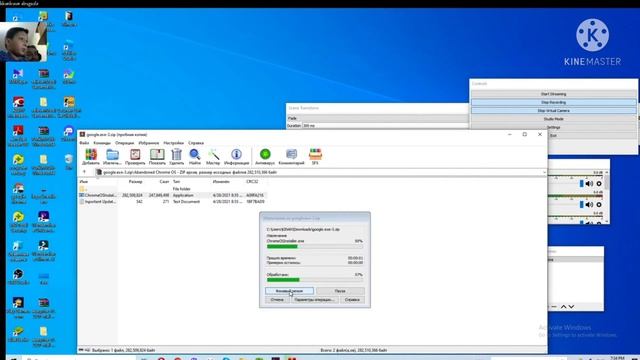The image size is (640, 360).
Task: Sort by the Размер column header
Action: pos(136,182)
